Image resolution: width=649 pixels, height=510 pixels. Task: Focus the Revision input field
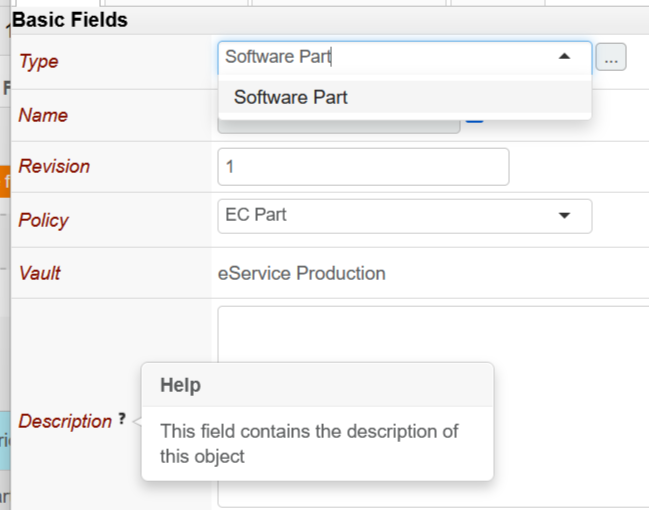click(362, 167)
